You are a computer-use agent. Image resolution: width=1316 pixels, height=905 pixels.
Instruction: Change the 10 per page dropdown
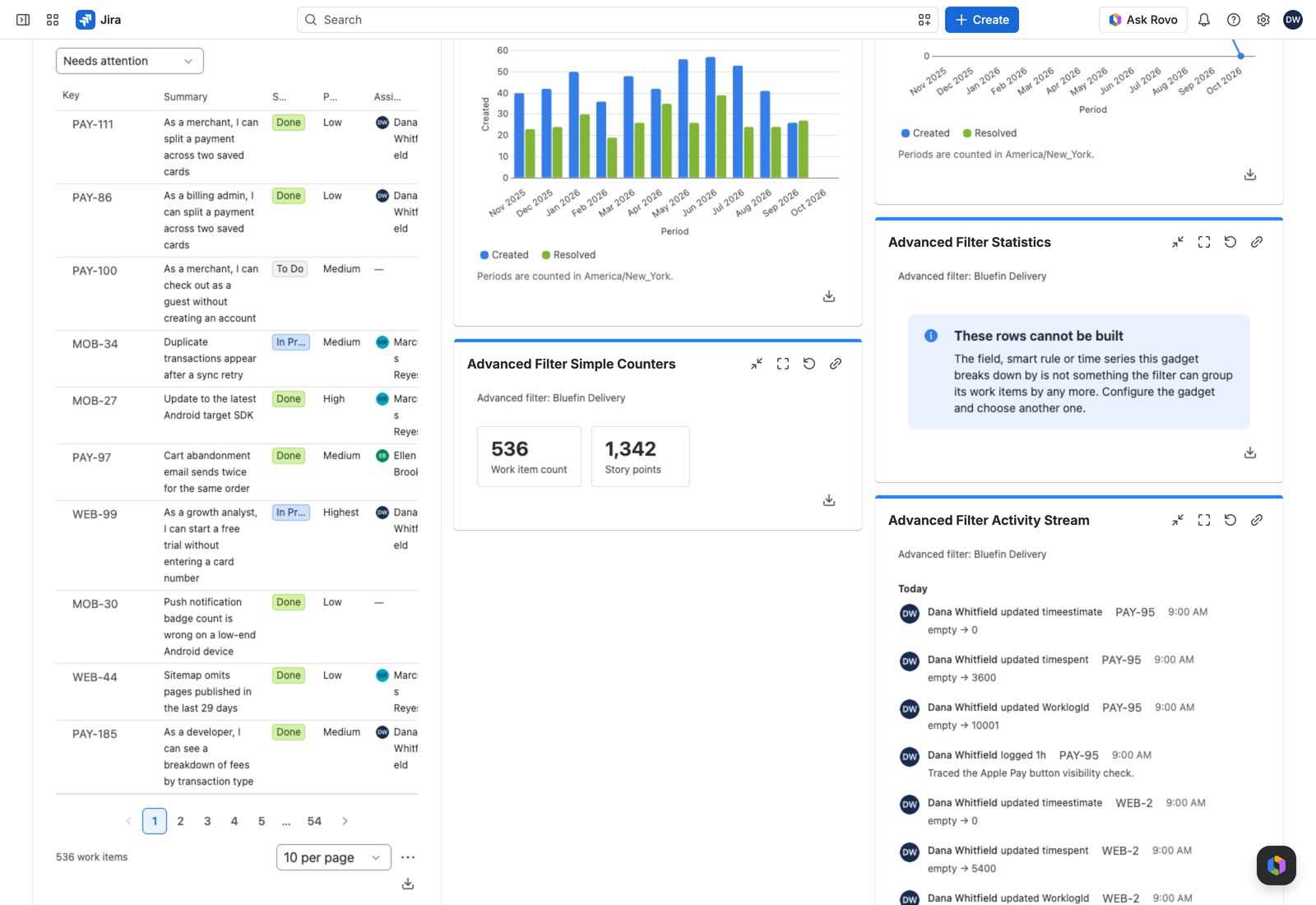click(x=334, y=857)
